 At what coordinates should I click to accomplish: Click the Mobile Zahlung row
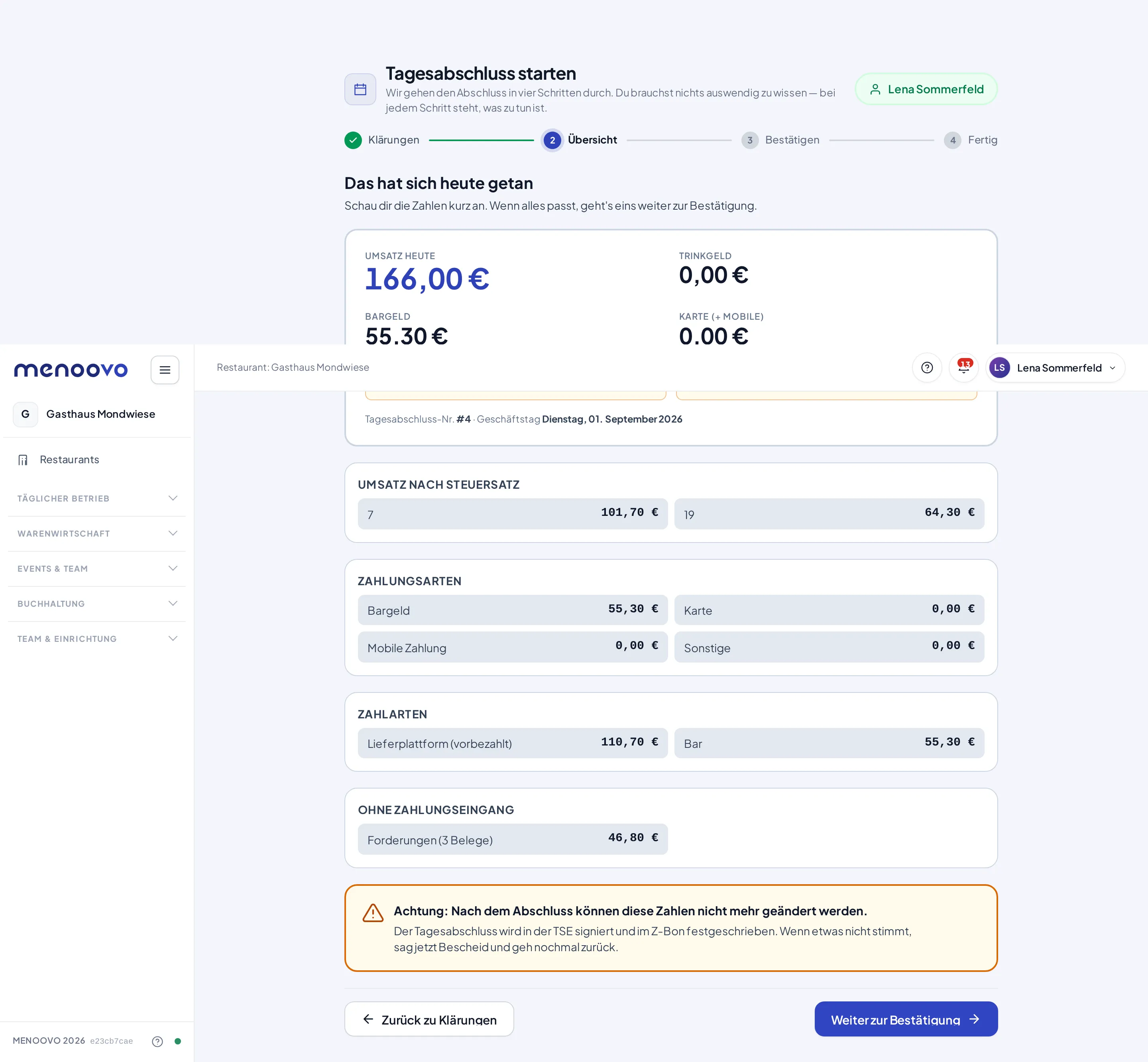[x=513, y=647]
